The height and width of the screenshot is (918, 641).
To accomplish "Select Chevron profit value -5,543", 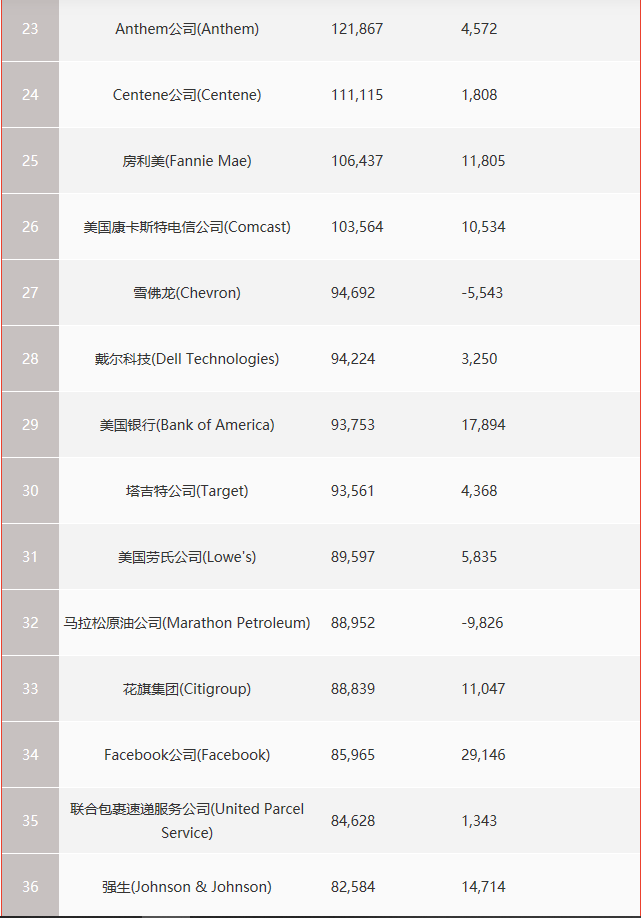I will point(482,293).
